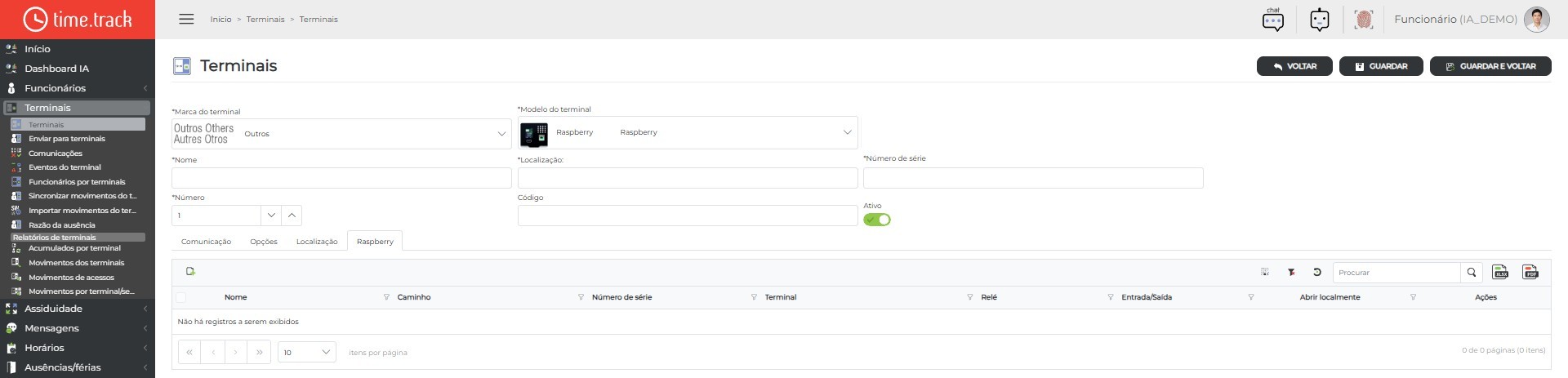Switch to Comunicação tab

[206, 242]
